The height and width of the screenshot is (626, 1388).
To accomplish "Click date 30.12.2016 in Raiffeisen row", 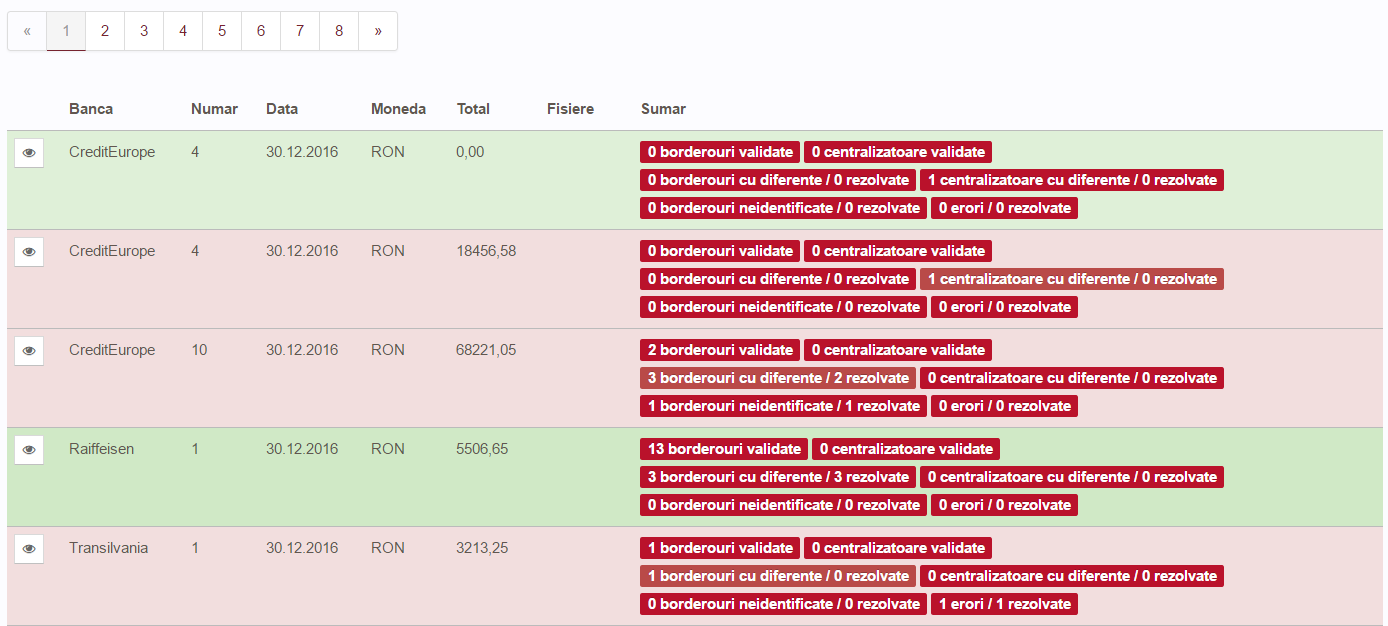I will pyautogui.click(x=302, y=449).
